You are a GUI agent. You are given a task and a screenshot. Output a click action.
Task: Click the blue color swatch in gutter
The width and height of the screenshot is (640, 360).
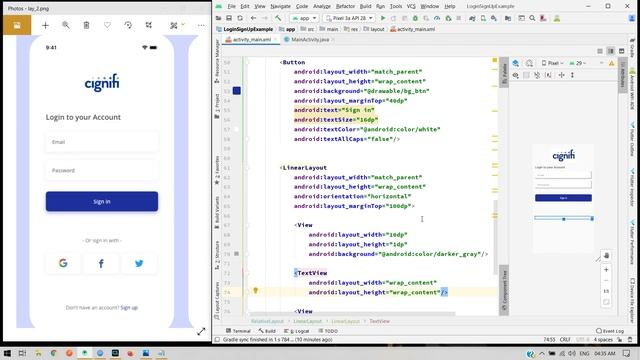(237, 91)
